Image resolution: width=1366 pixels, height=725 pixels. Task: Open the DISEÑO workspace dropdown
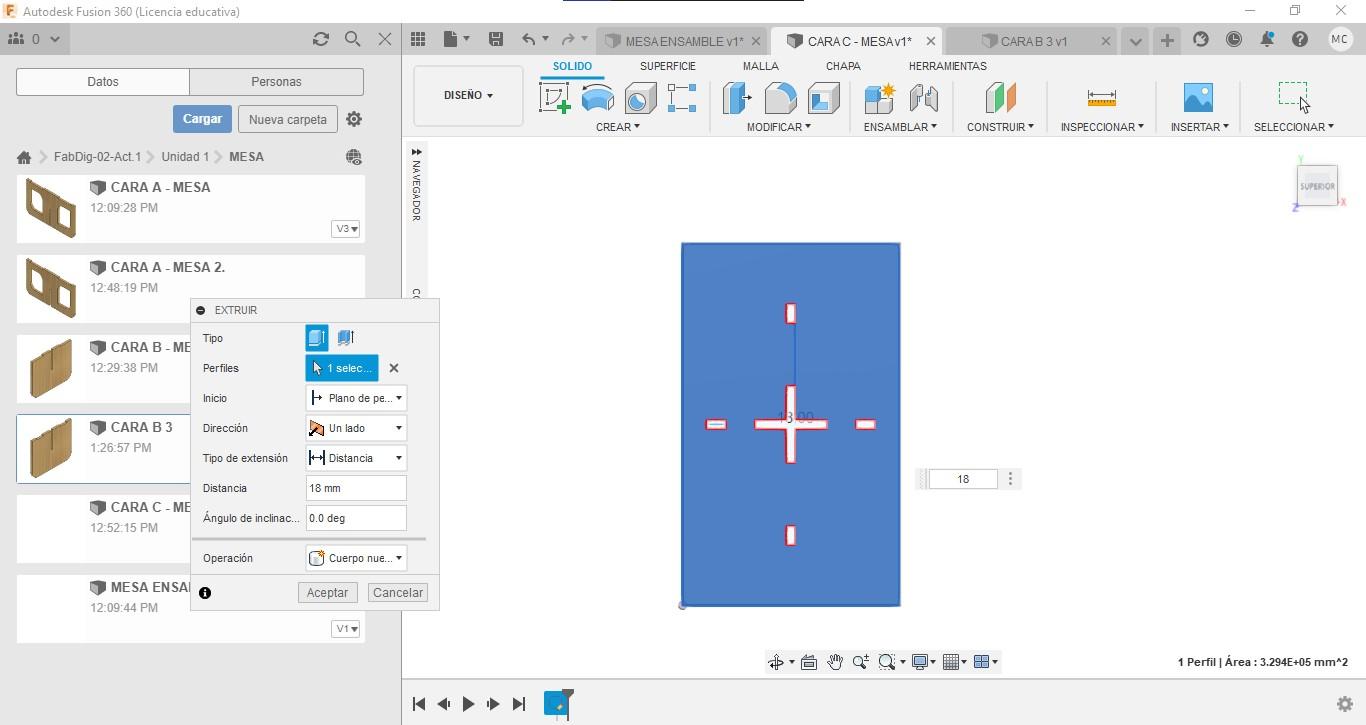coord(468,96)
